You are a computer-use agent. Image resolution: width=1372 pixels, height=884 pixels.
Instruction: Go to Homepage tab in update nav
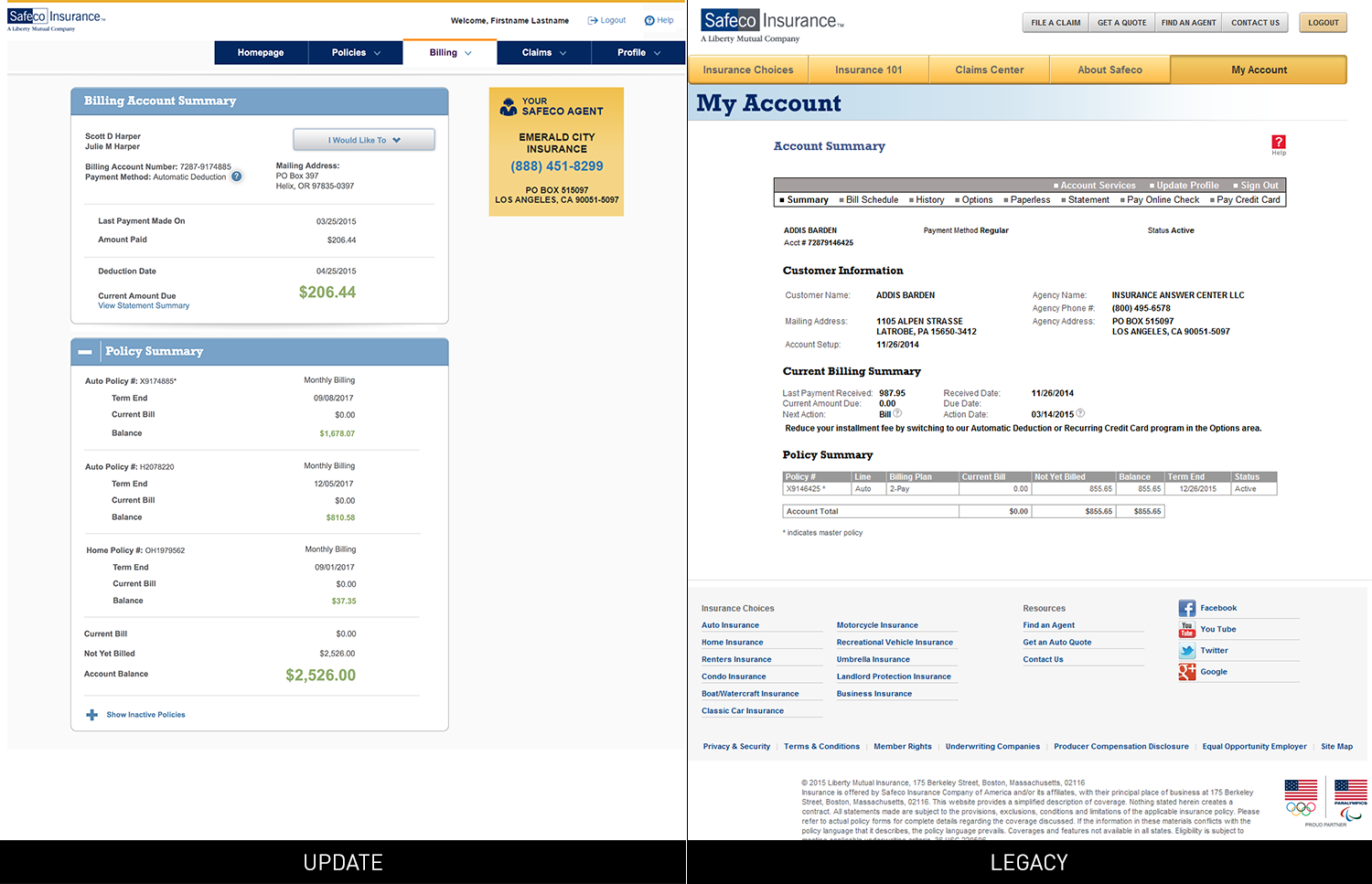point(261,53)
